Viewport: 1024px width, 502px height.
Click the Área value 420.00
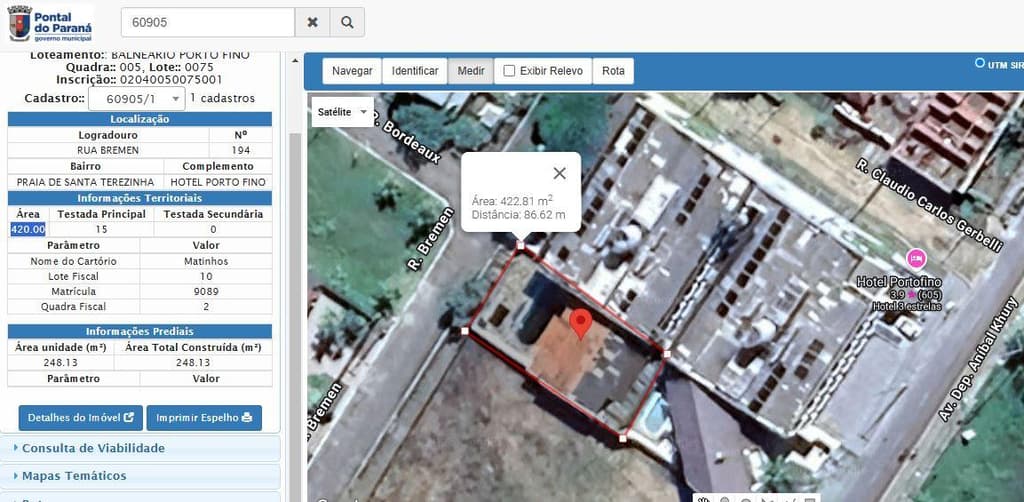point(28,230)
